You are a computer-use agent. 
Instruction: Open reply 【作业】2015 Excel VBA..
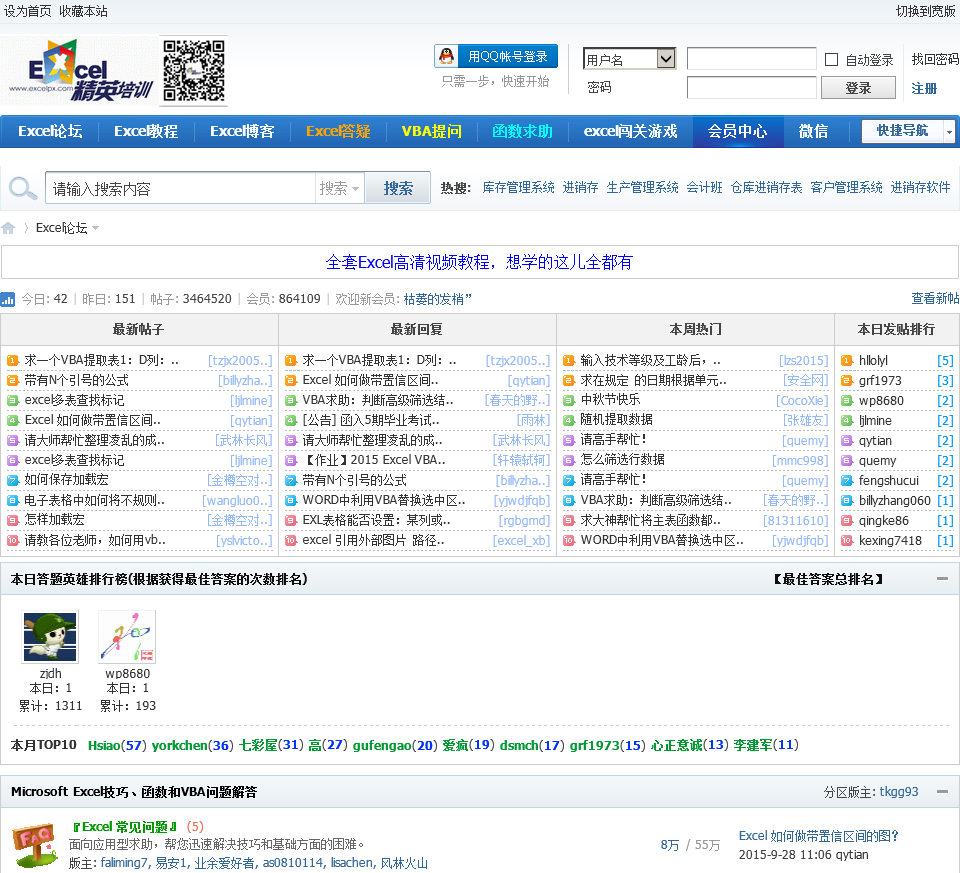point(374,460)
